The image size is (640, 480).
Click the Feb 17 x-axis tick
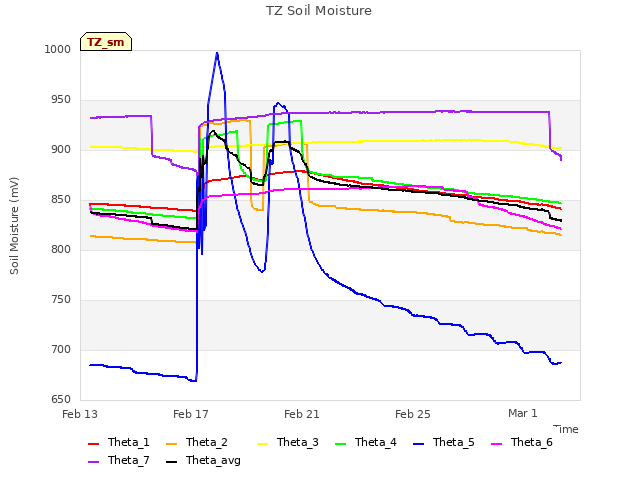191,414
